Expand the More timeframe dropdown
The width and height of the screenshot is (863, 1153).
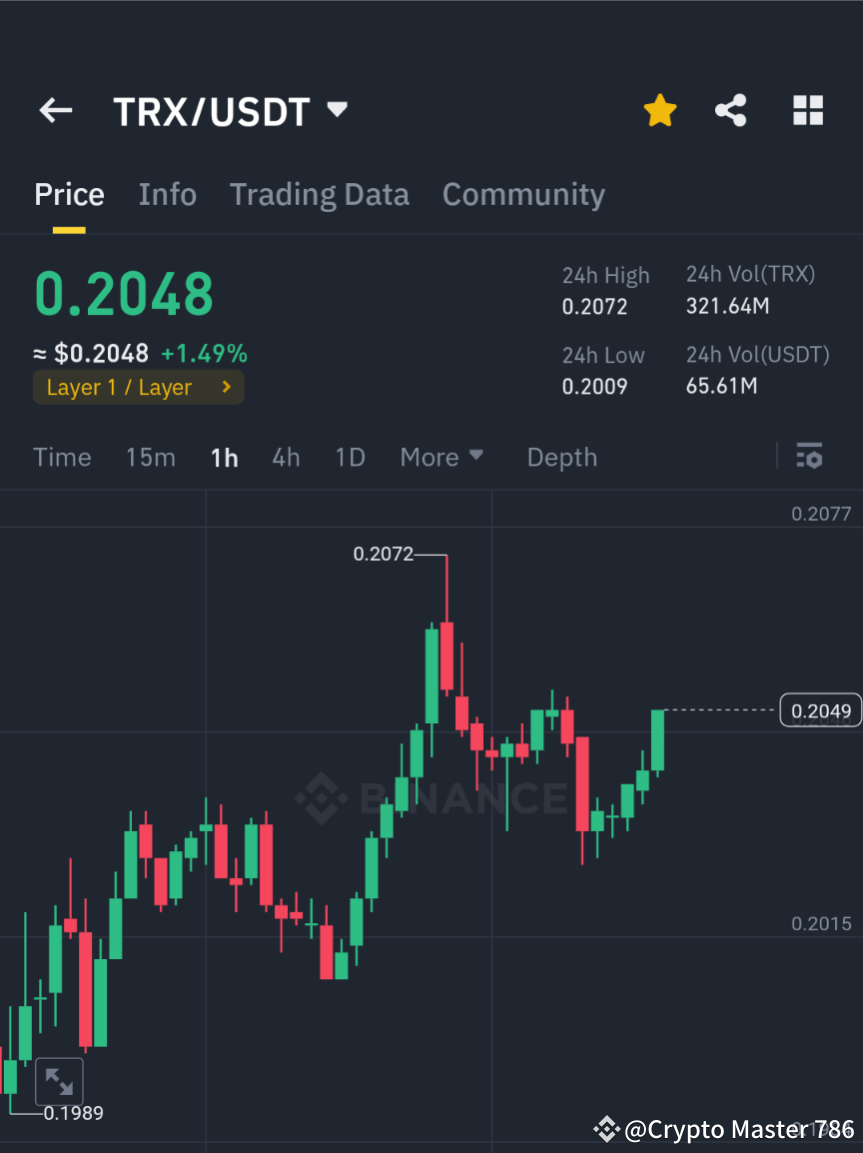tap(441, 456)
